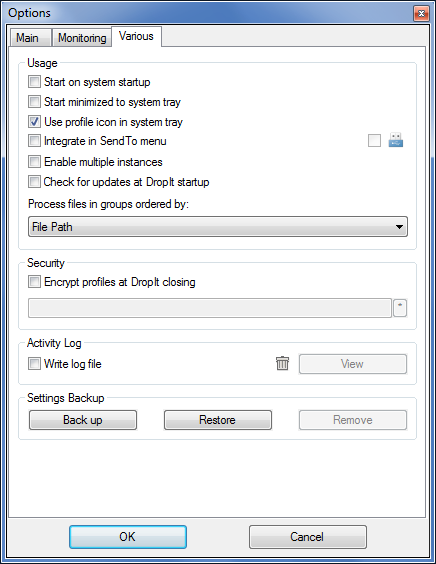Switch to the Main tab

(x=30, y=37)
